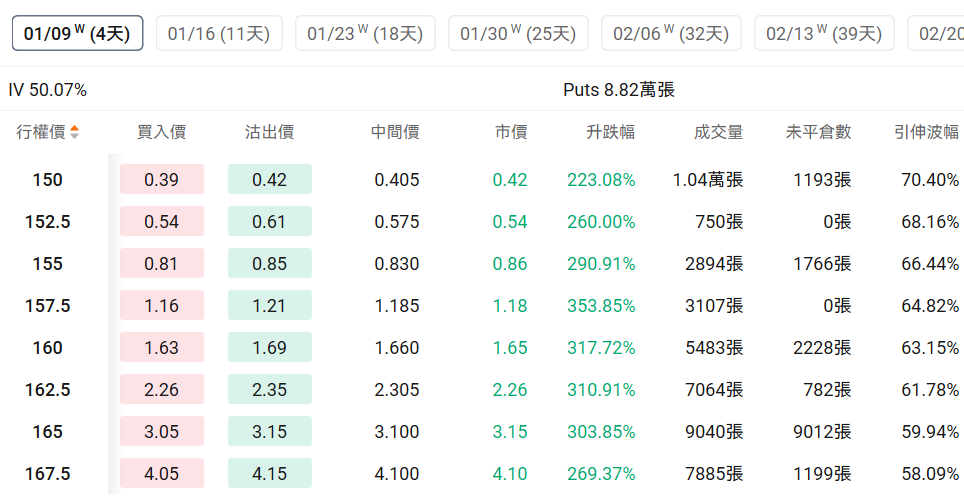The height and width of the screenshot is (499, 964).
Task: Sort by strike price using the 行權價 sort icon
Action: [x=75, y=132]
